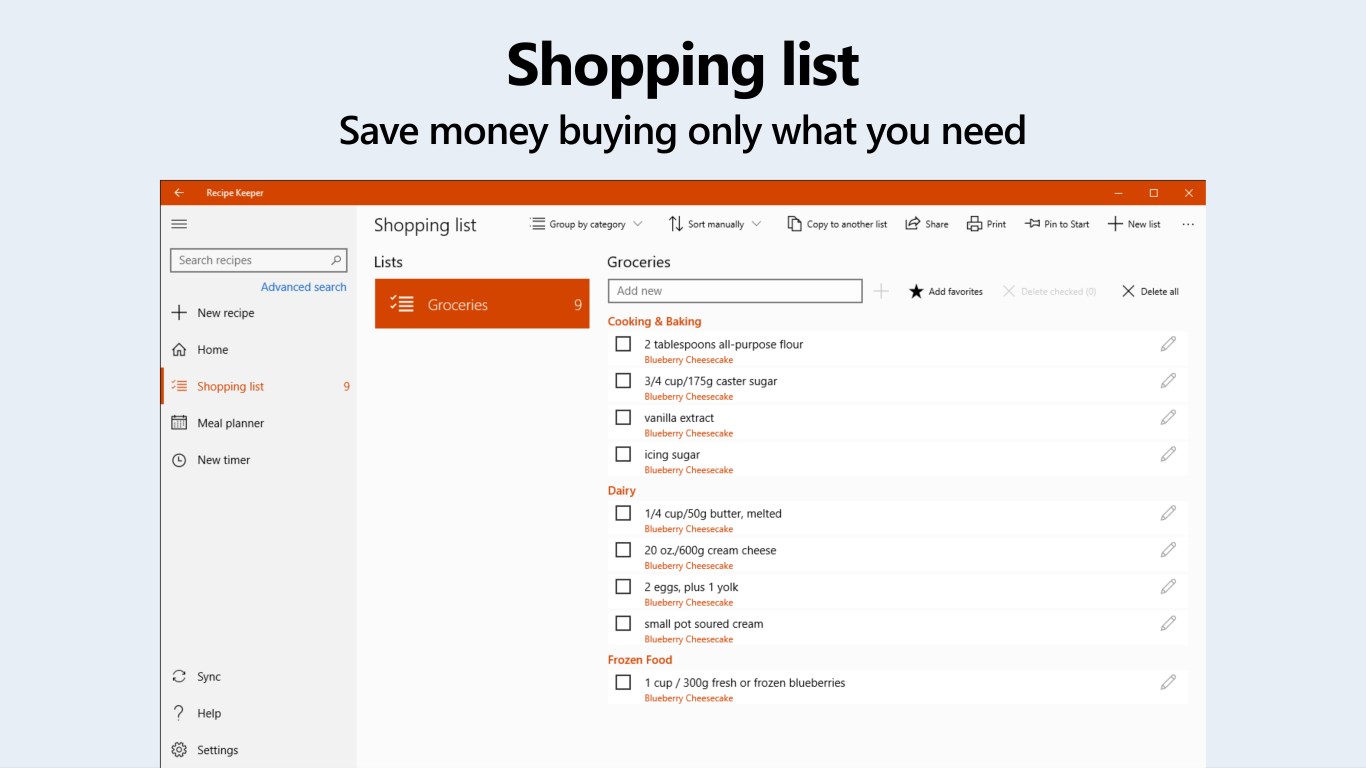
Task: Check off all-purpose flour item
Action: 623,344
